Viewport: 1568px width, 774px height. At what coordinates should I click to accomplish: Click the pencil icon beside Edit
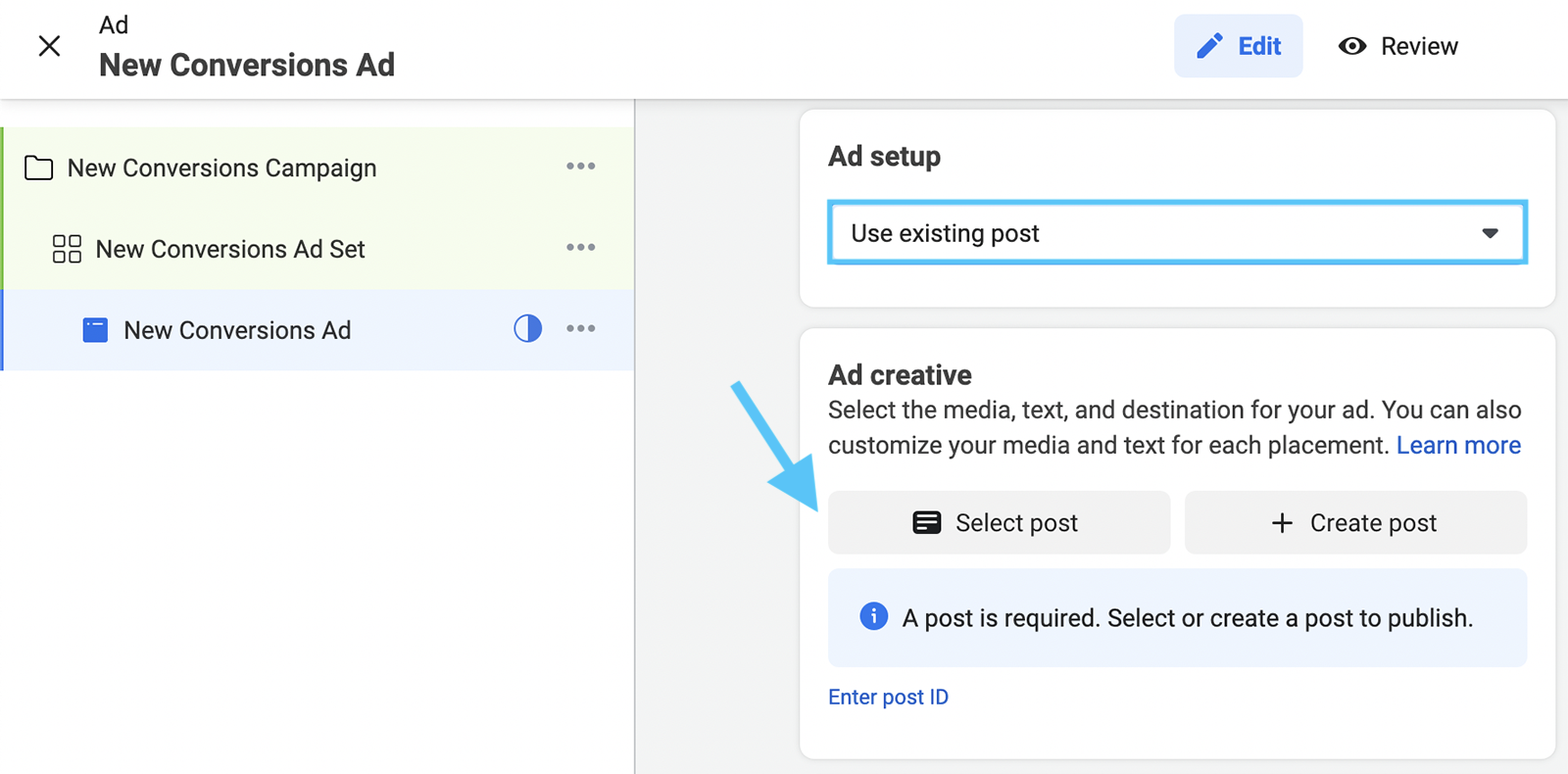tap(1209, 46)
